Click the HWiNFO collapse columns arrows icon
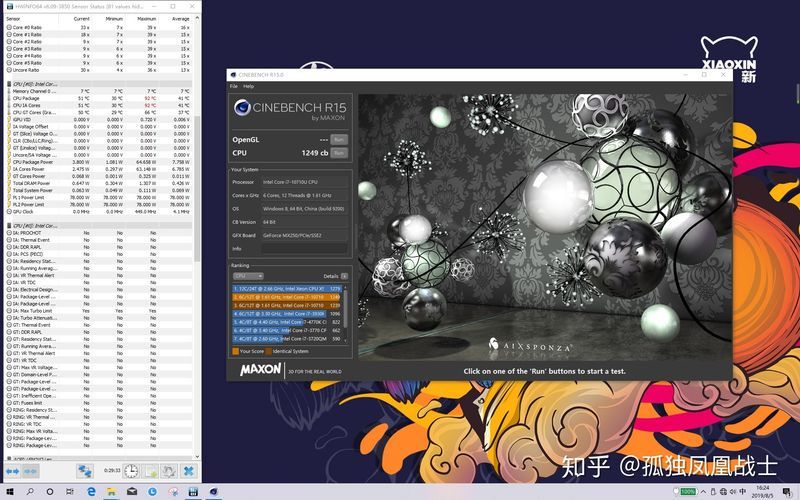 click(x=30, y=471)
